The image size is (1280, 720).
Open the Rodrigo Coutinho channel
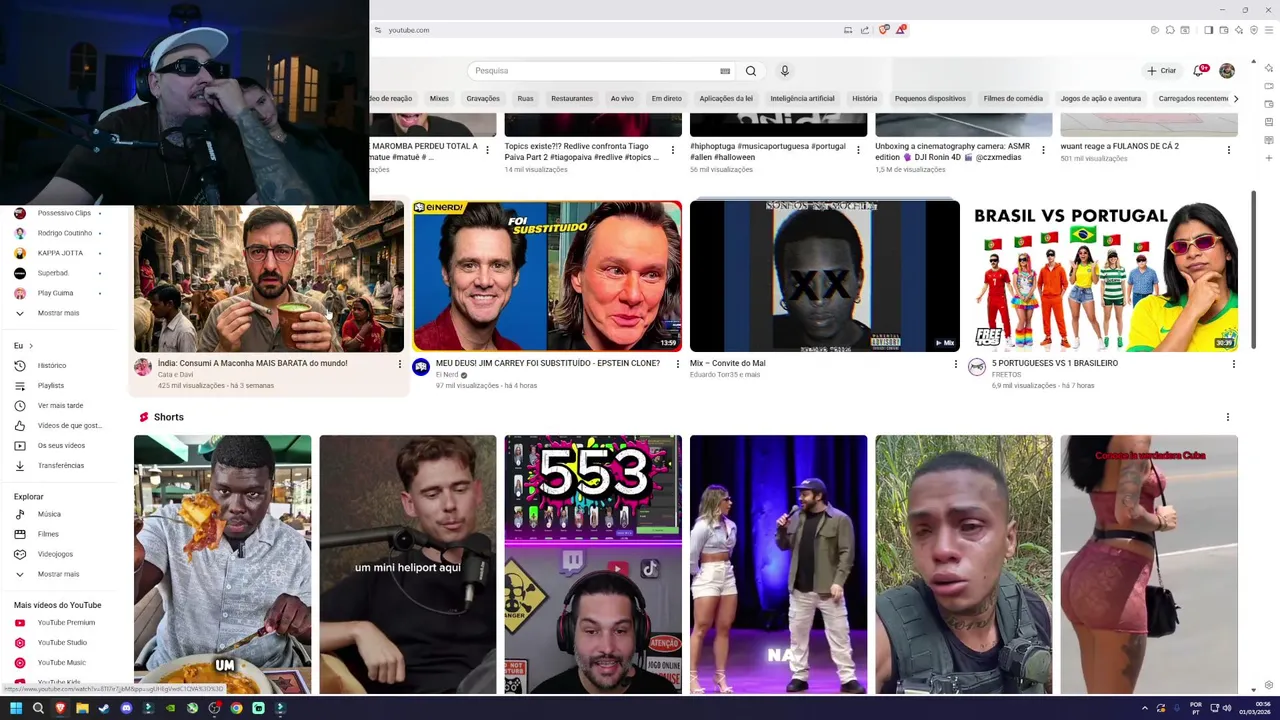66,233
